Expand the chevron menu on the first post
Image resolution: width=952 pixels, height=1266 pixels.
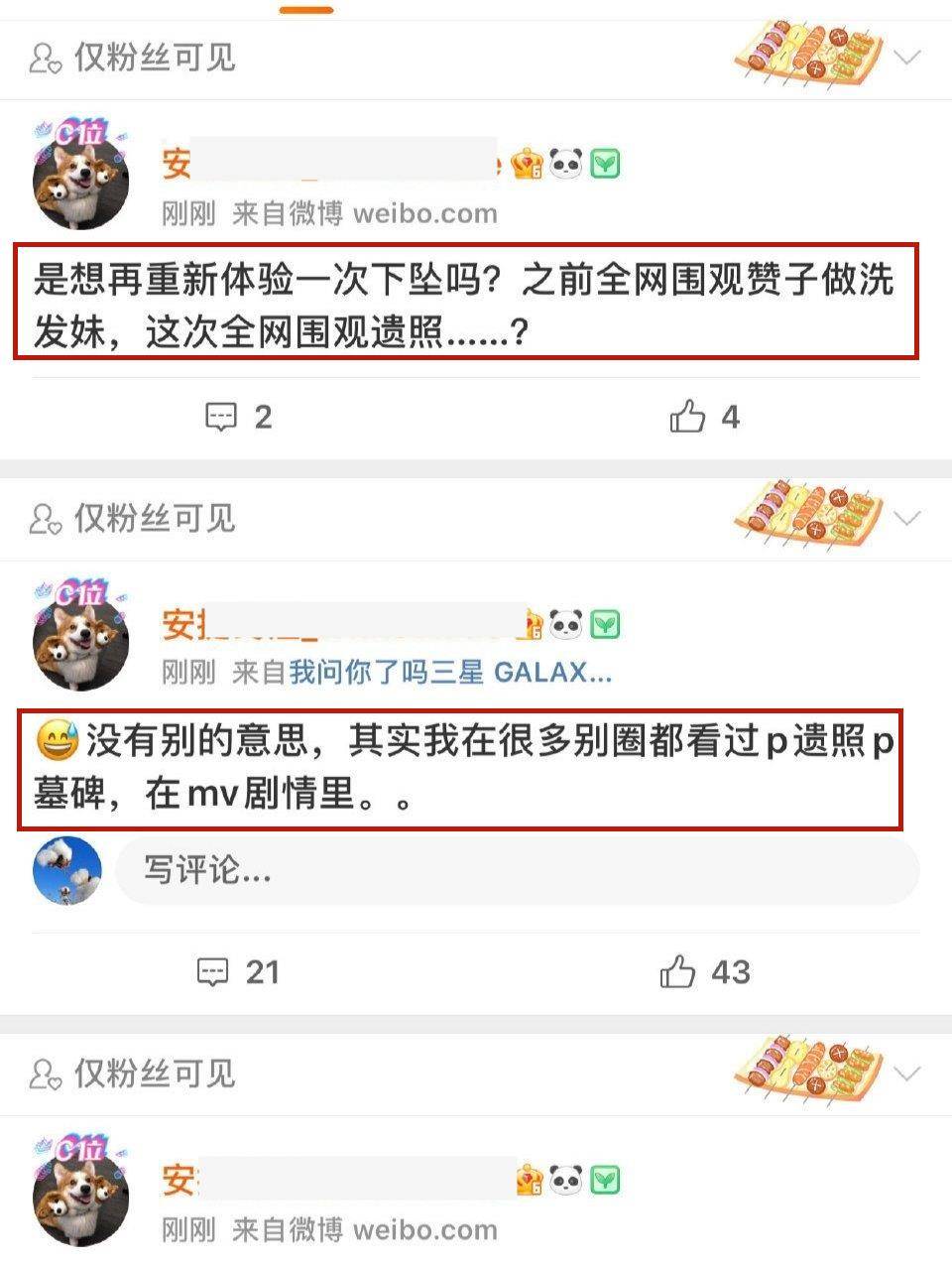pos(907,58)
